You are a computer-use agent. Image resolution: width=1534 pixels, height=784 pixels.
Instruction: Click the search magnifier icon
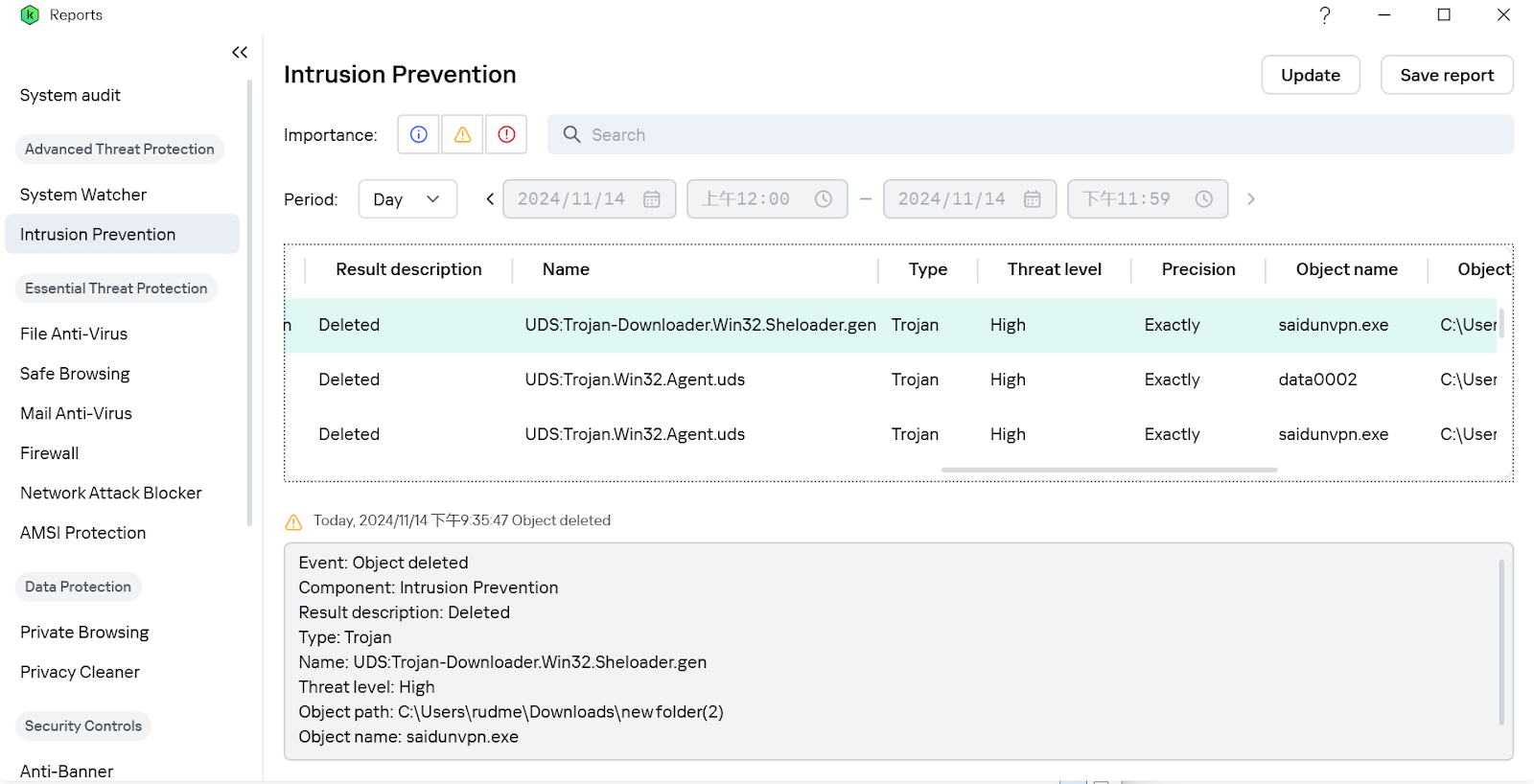pyautogui.click(x=572, y=135)
